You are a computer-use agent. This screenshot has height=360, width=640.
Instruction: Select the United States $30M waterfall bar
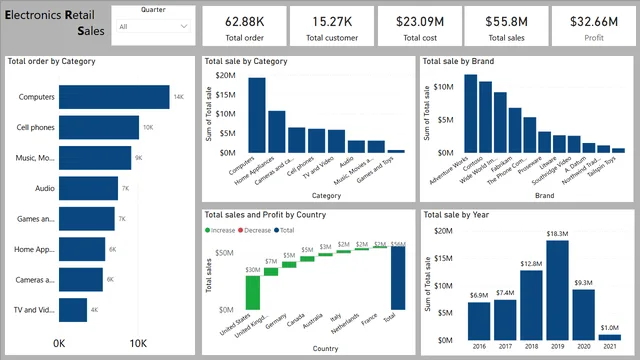pyautogui.click(x=253, y=293)
